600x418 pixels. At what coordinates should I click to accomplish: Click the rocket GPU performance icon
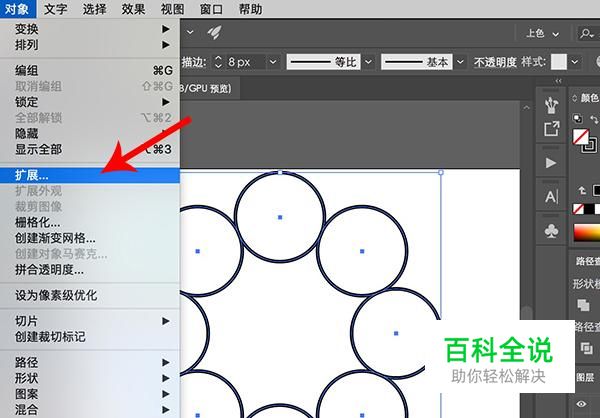point(214,33)
